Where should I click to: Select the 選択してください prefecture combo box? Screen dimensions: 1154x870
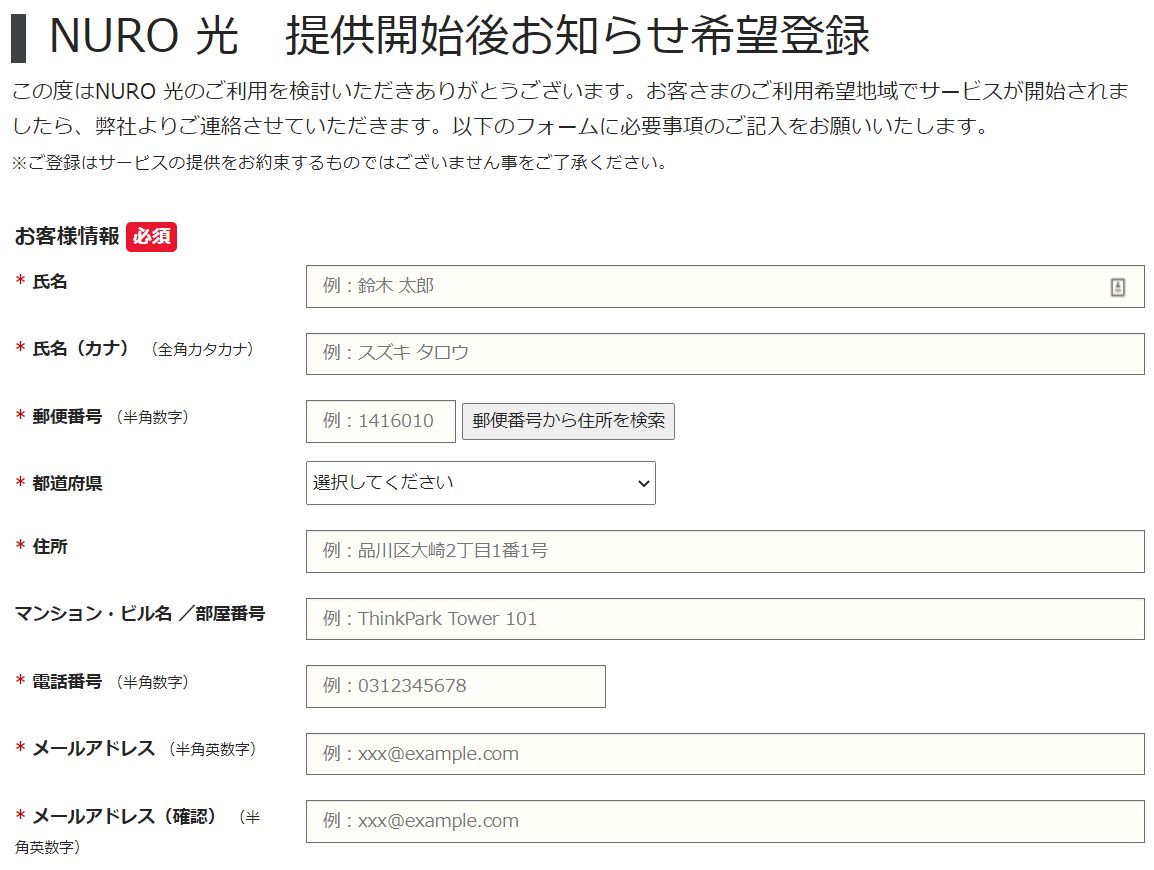[x=481, y=483]
